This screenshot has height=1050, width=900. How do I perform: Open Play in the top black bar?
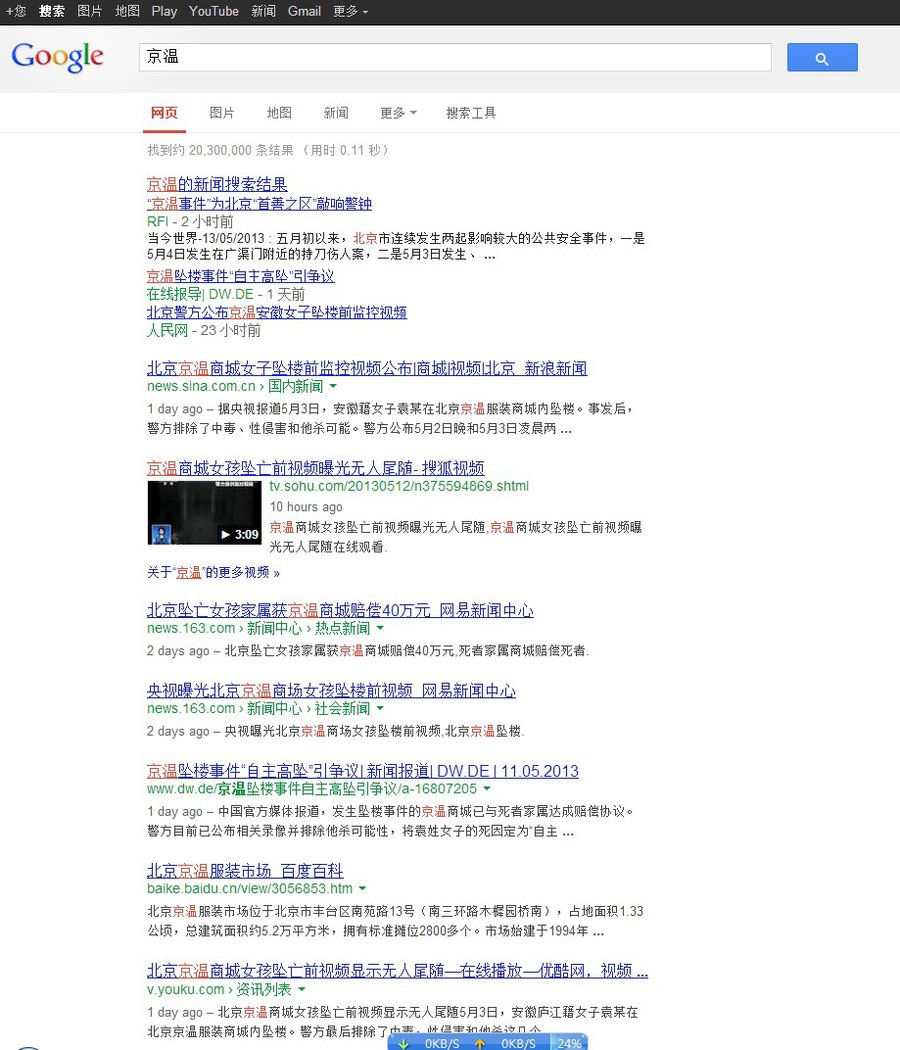164,11
